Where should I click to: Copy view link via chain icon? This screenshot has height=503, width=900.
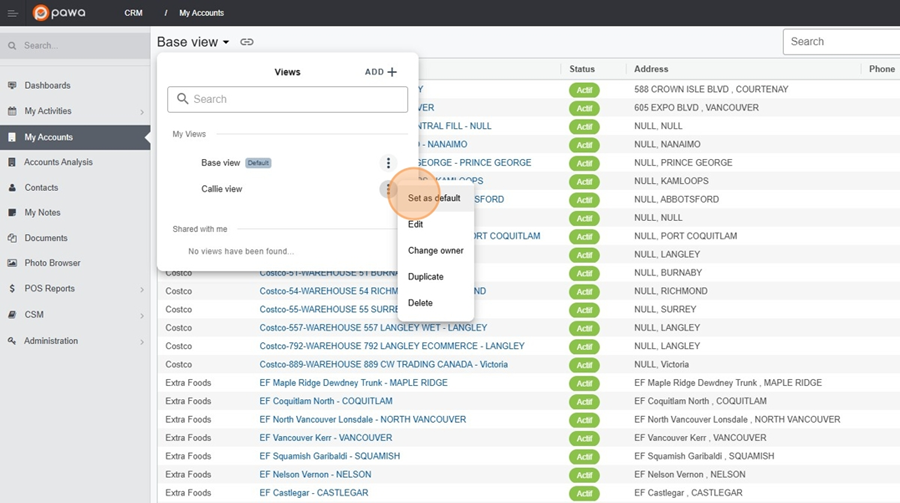coord(247,42)
